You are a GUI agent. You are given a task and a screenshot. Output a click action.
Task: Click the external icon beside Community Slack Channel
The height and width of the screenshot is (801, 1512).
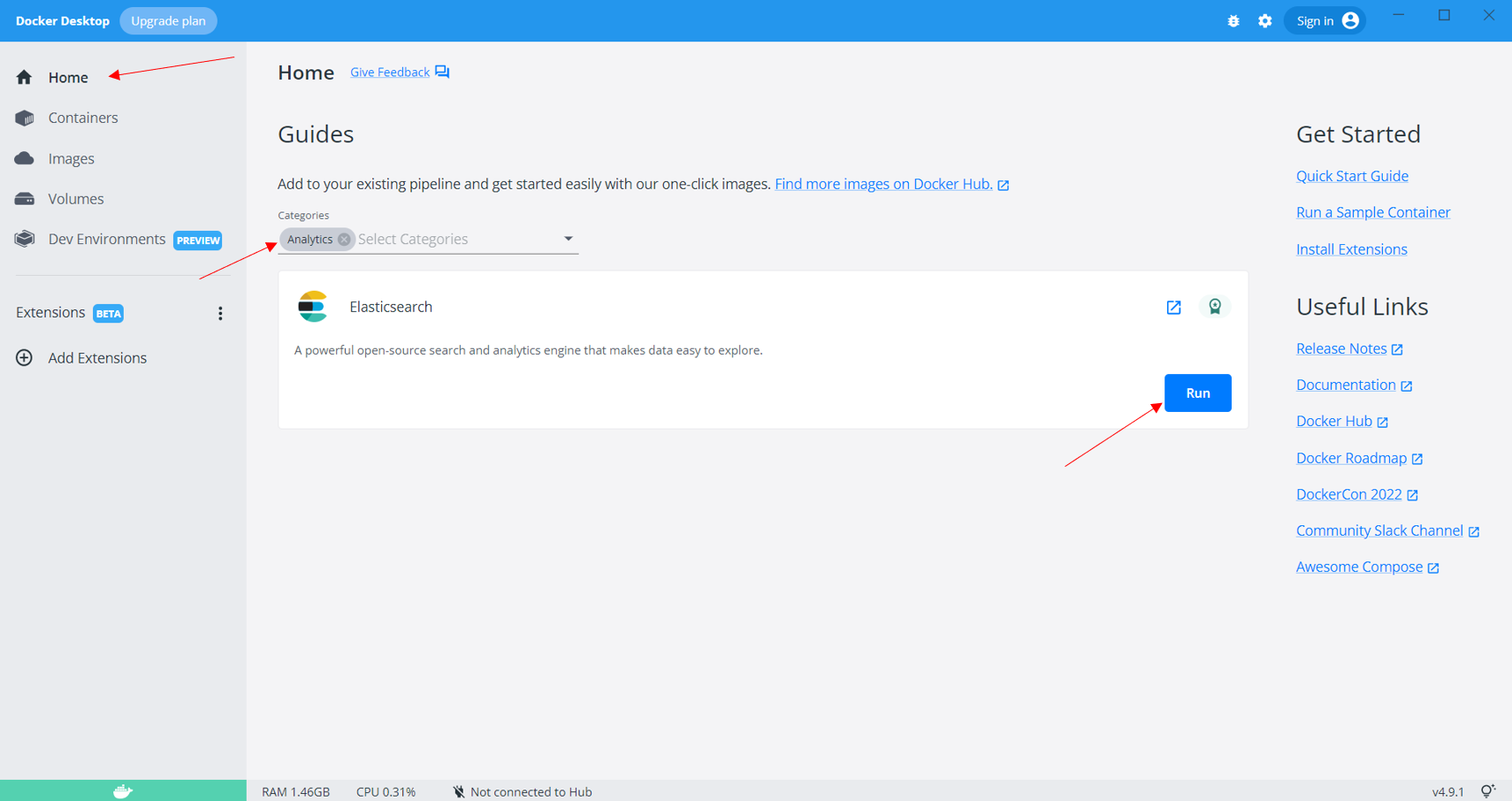1474,531
